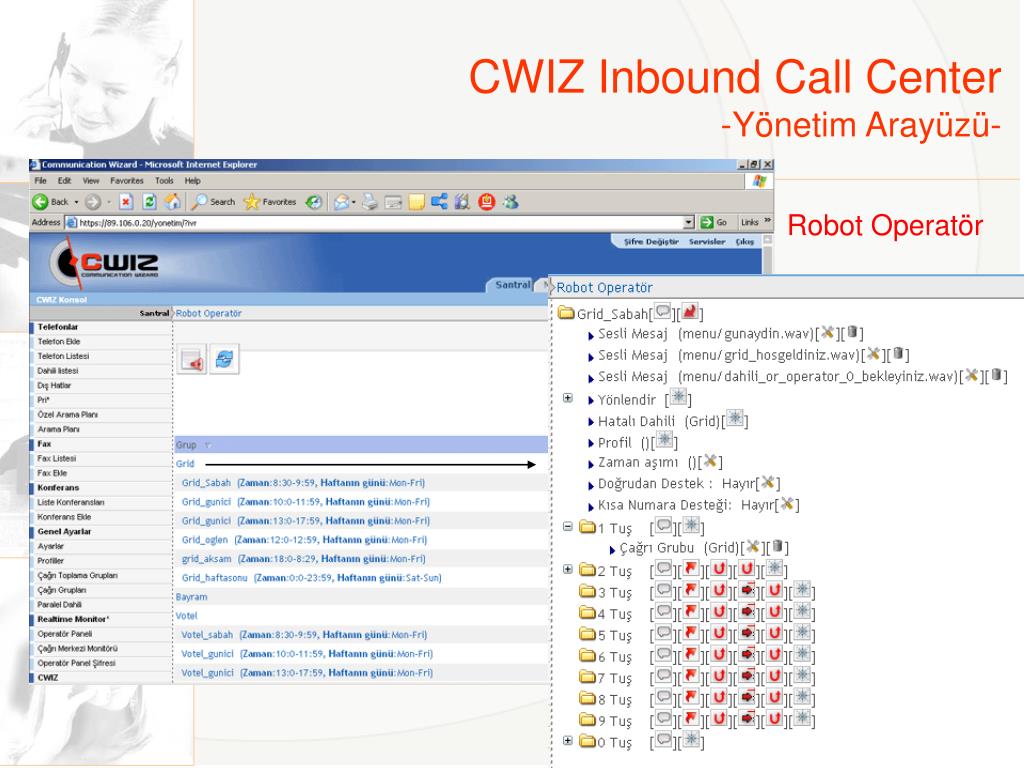Click comment icon beside Grid_Sabah folder

coord(662,312)
